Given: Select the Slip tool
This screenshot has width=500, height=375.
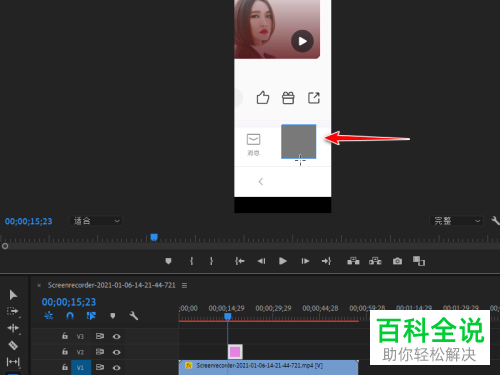Looking at the screenshot, I should [13, 362].
